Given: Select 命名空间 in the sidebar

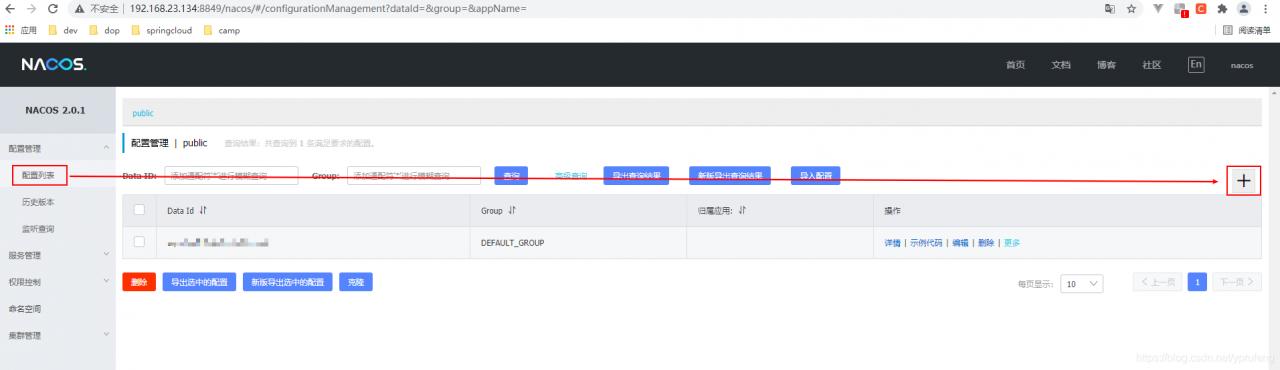Looking at the screenshot, I should coord(25,309).
